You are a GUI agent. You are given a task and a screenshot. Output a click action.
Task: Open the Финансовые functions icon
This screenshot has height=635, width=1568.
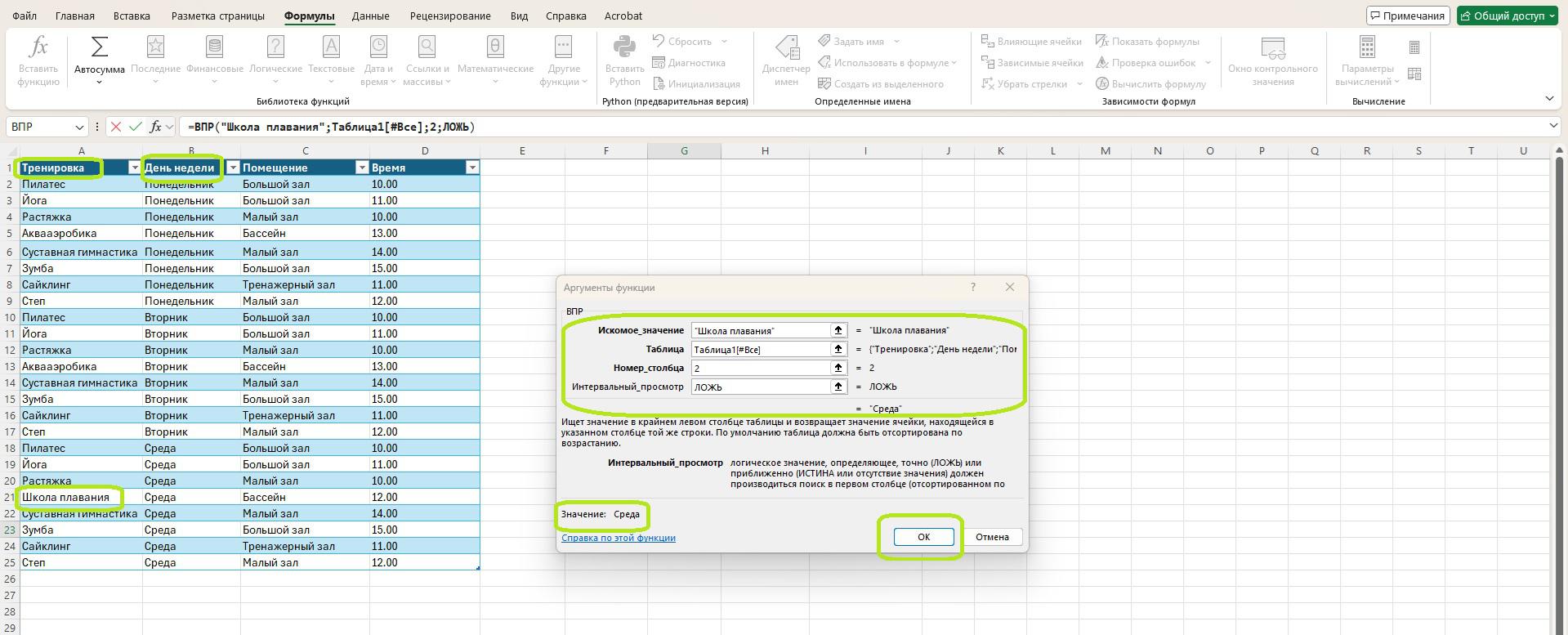click(214, 47)
